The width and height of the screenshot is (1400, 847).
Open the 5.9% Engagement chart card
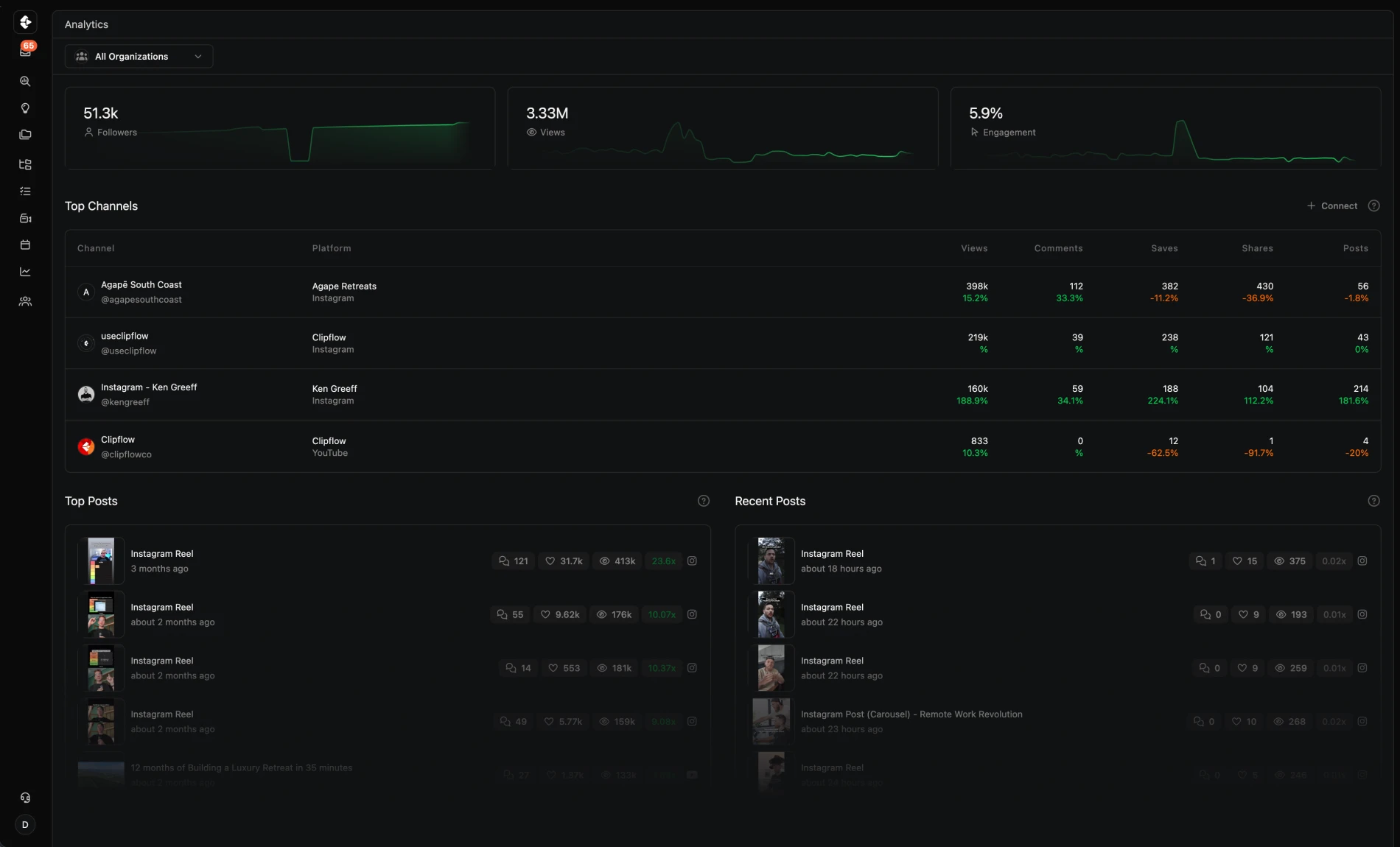tap(1166, 128)
